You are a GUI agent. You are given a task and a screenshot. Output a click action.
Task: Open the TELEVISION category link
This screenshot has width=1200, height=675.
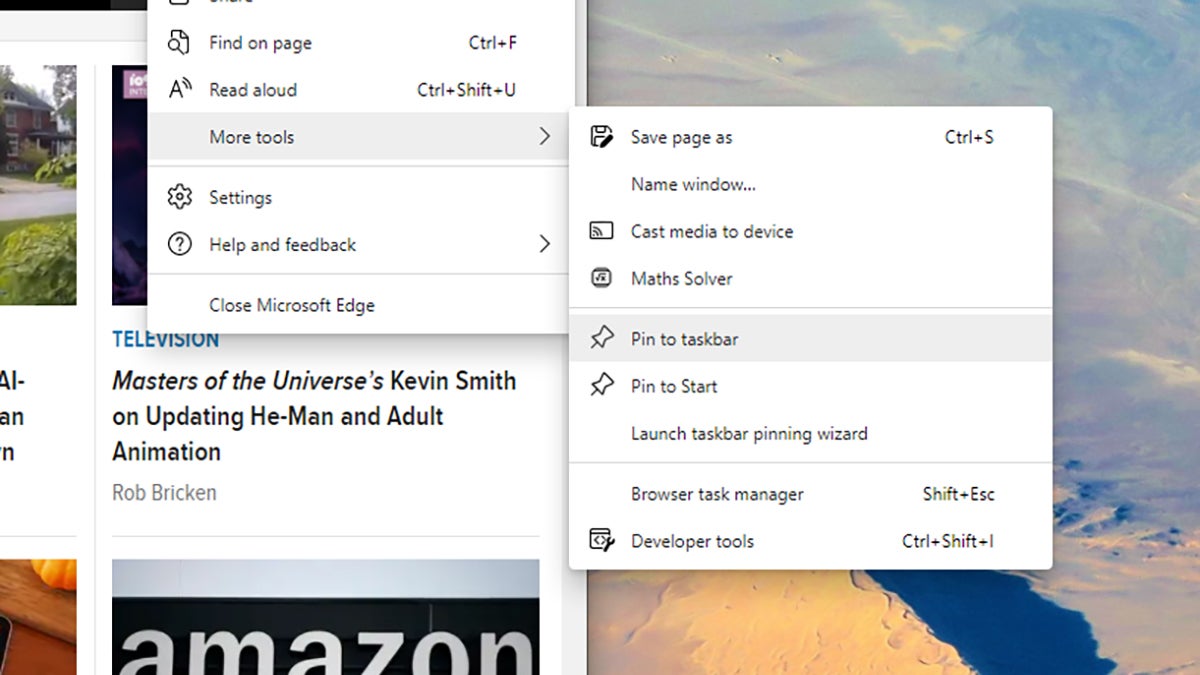(166, 339)
